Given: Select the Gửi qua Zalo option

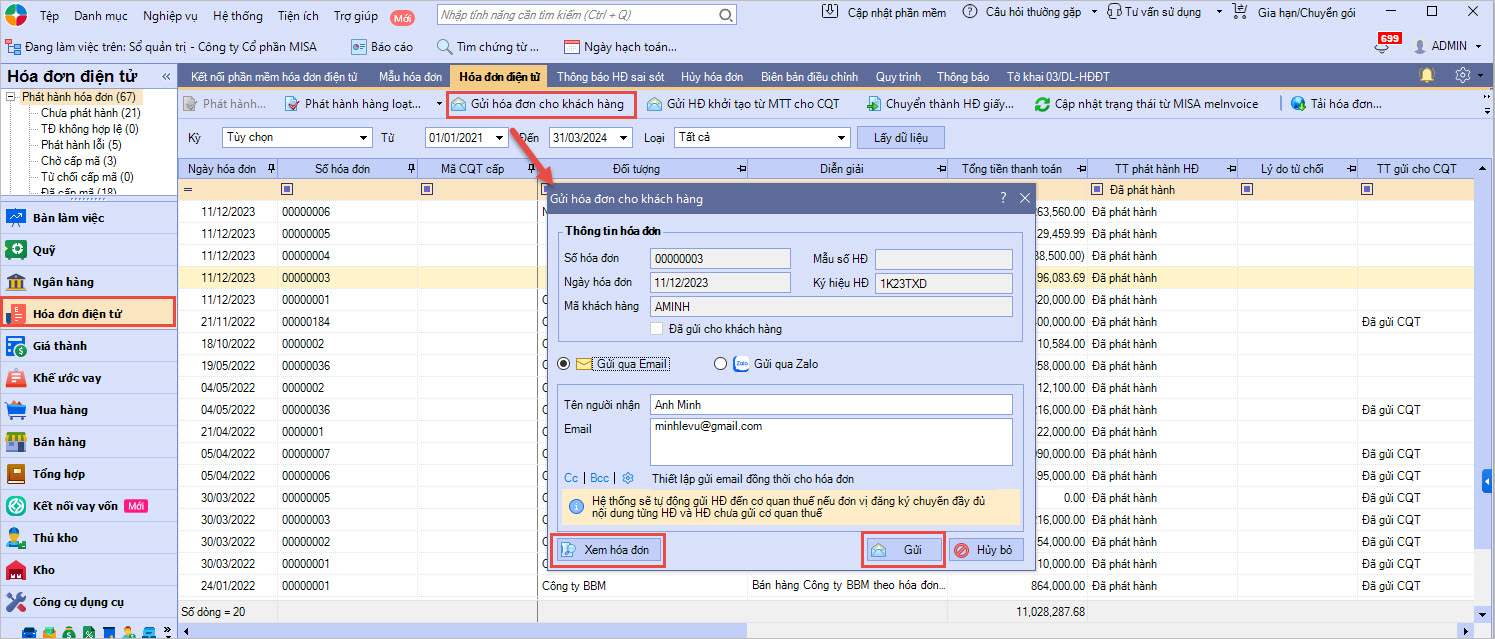Looking at the screenshot, I should [x=720, y=364].
